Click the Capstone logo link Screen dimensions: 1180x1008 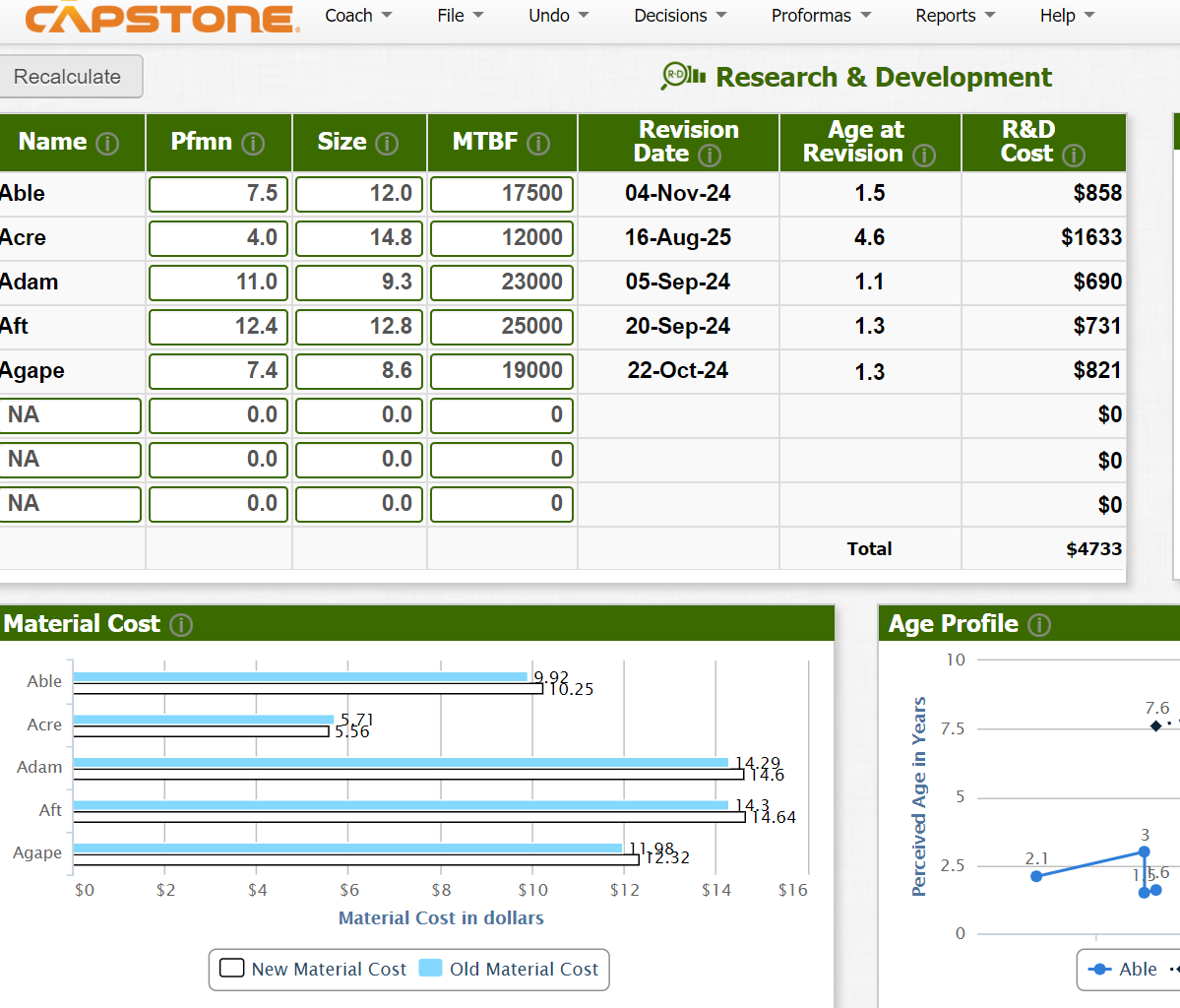point(161,18)
